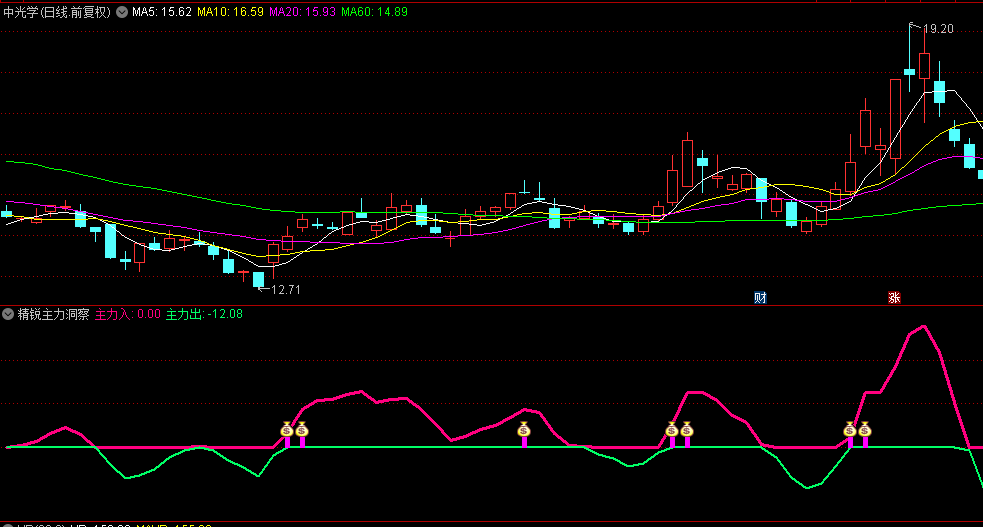Screen dimensions: 983x527
Task: Select the green MA60 14.89 label
Action: (374, 13)
